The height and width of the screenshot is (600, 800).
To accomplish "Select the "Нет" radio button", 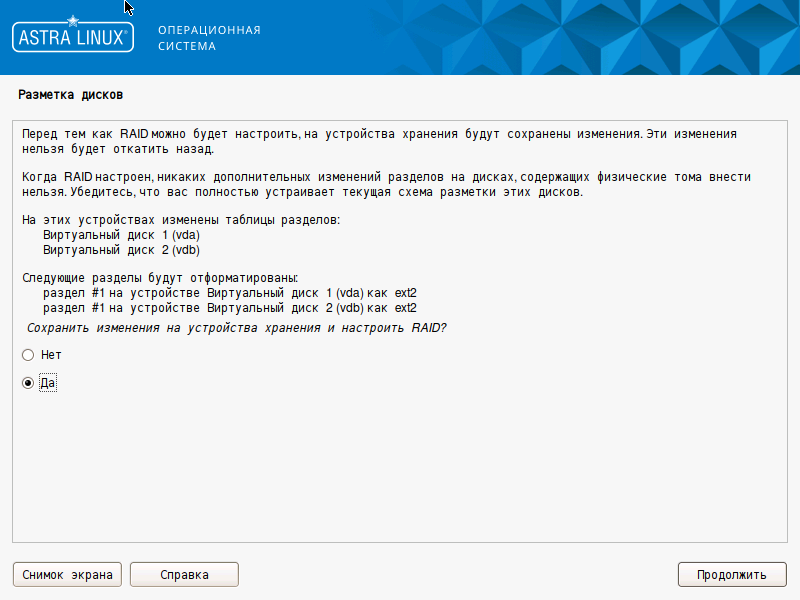I will 29,355.
